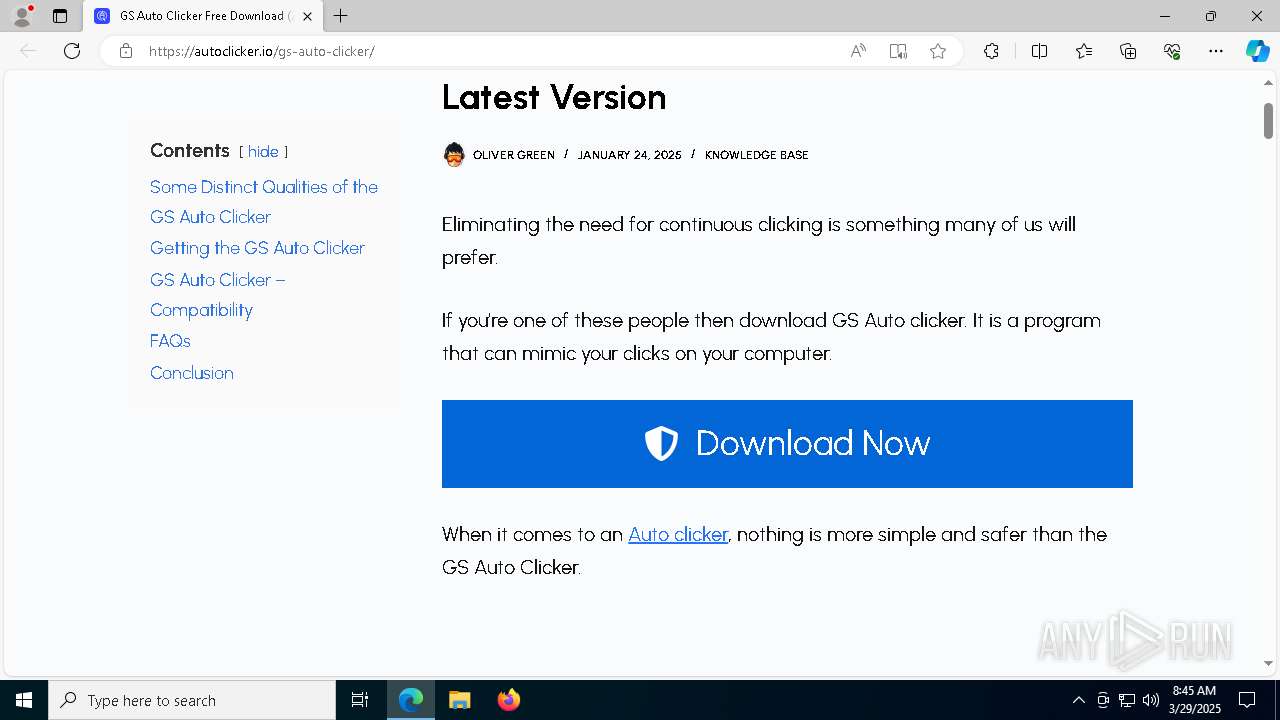Refresh the page
The height and width of the screenshot is (720, 1280).
click(72, 51)
